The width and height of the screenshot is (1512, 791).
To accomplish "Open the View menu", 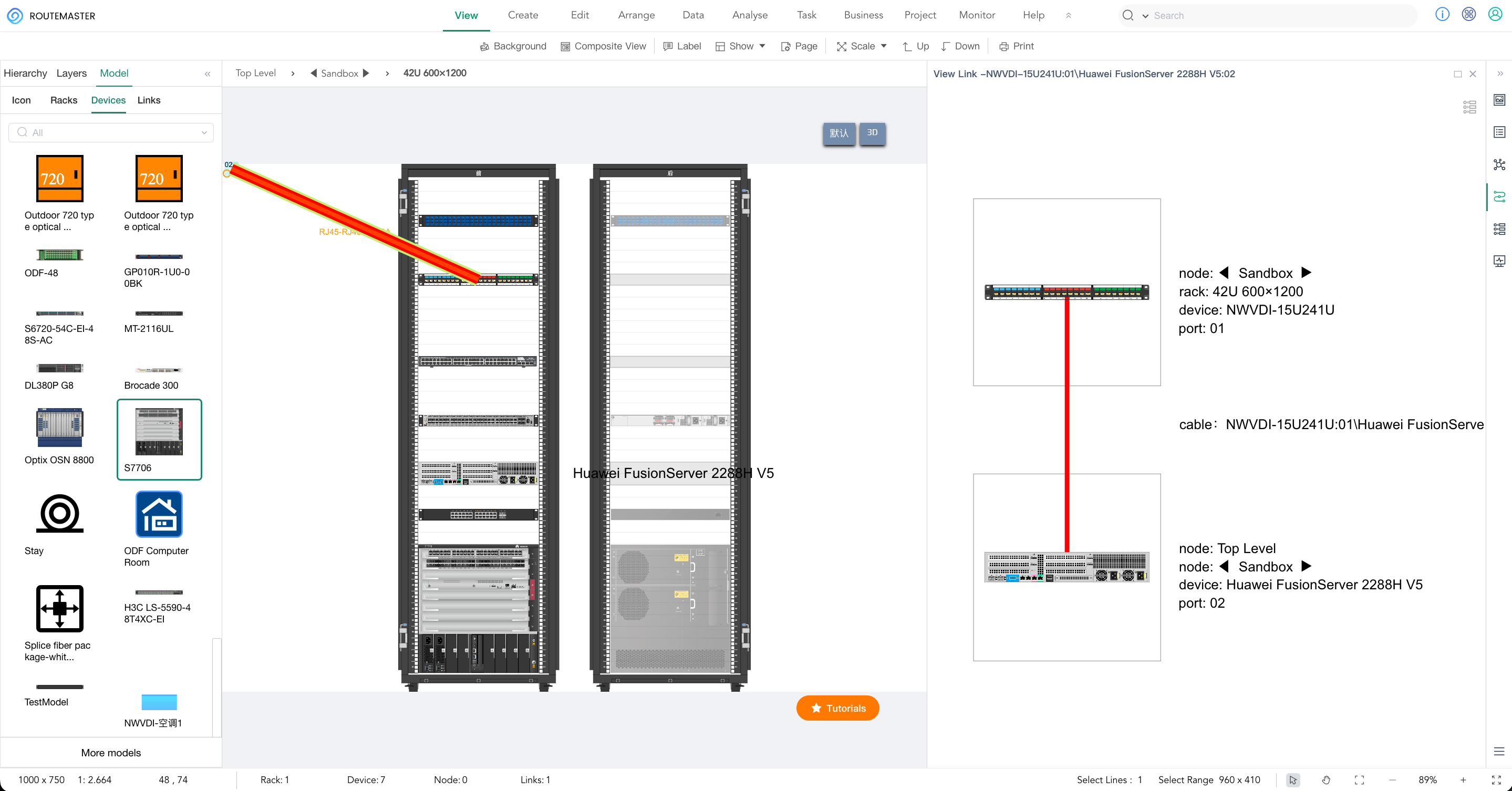I will click(x=466, y=15).
